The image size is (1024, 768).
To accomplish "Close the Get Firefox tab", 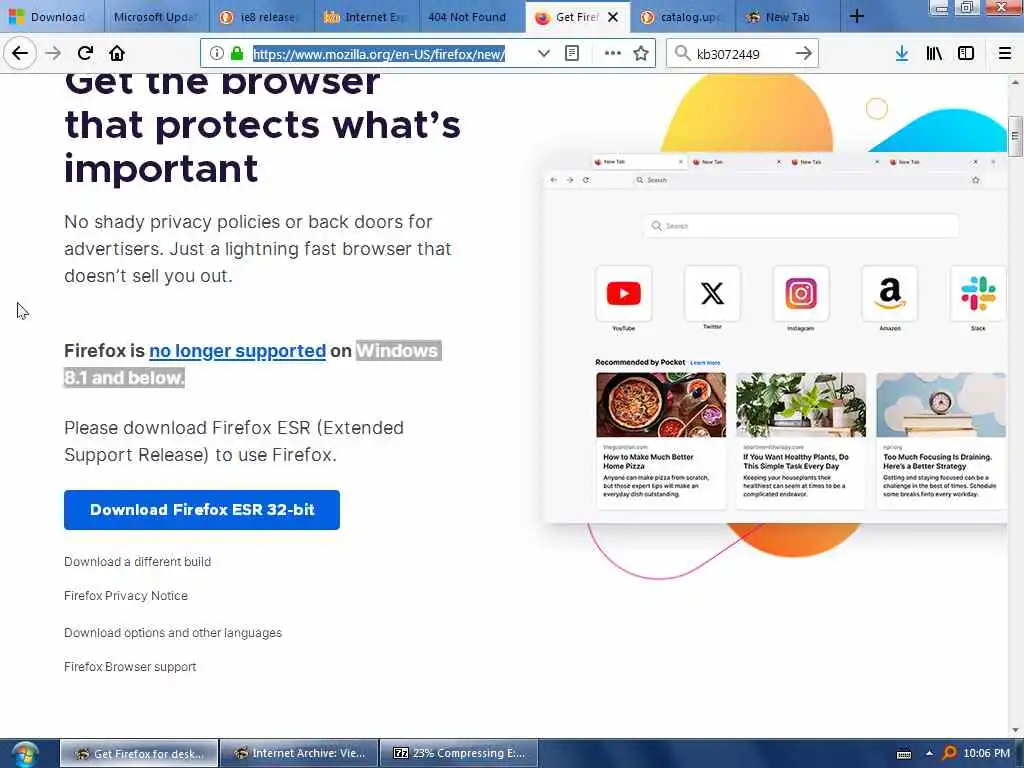I will pos(613,17).
